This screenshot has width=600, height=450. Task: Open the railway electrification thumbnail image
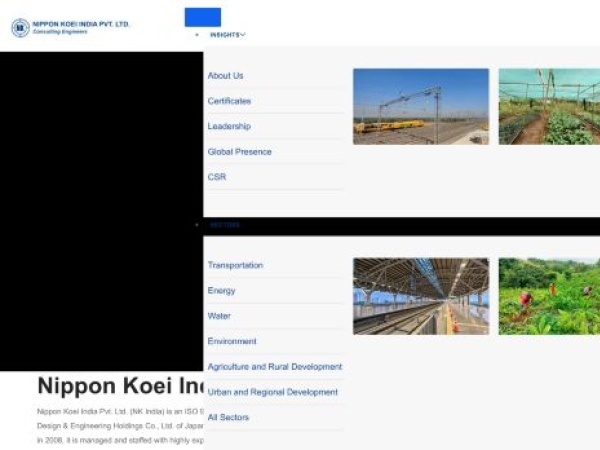pyautogui.click(x=421, y=106)
